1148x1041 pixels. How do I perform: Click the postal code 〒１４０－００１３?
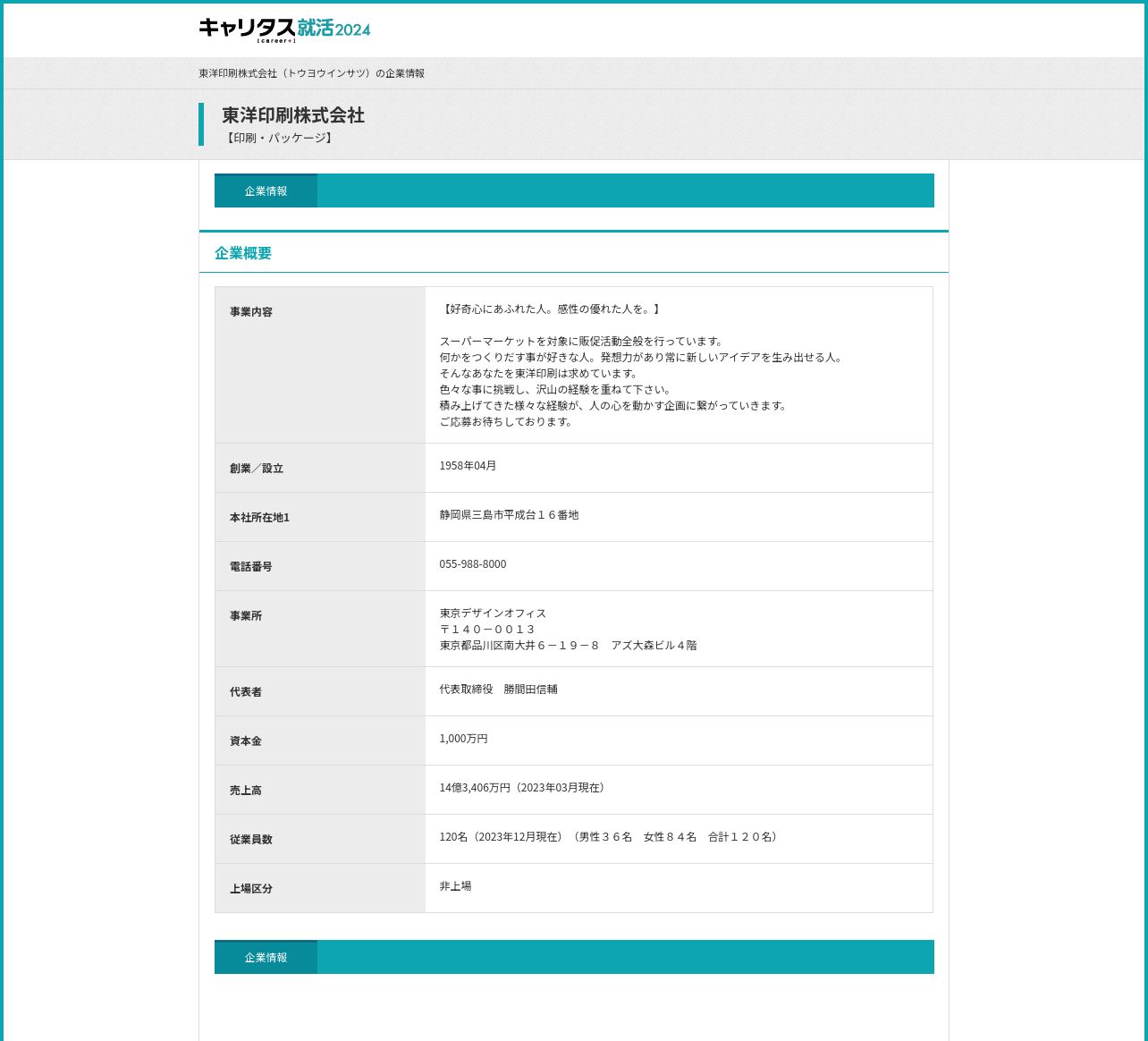coord(487,630)
